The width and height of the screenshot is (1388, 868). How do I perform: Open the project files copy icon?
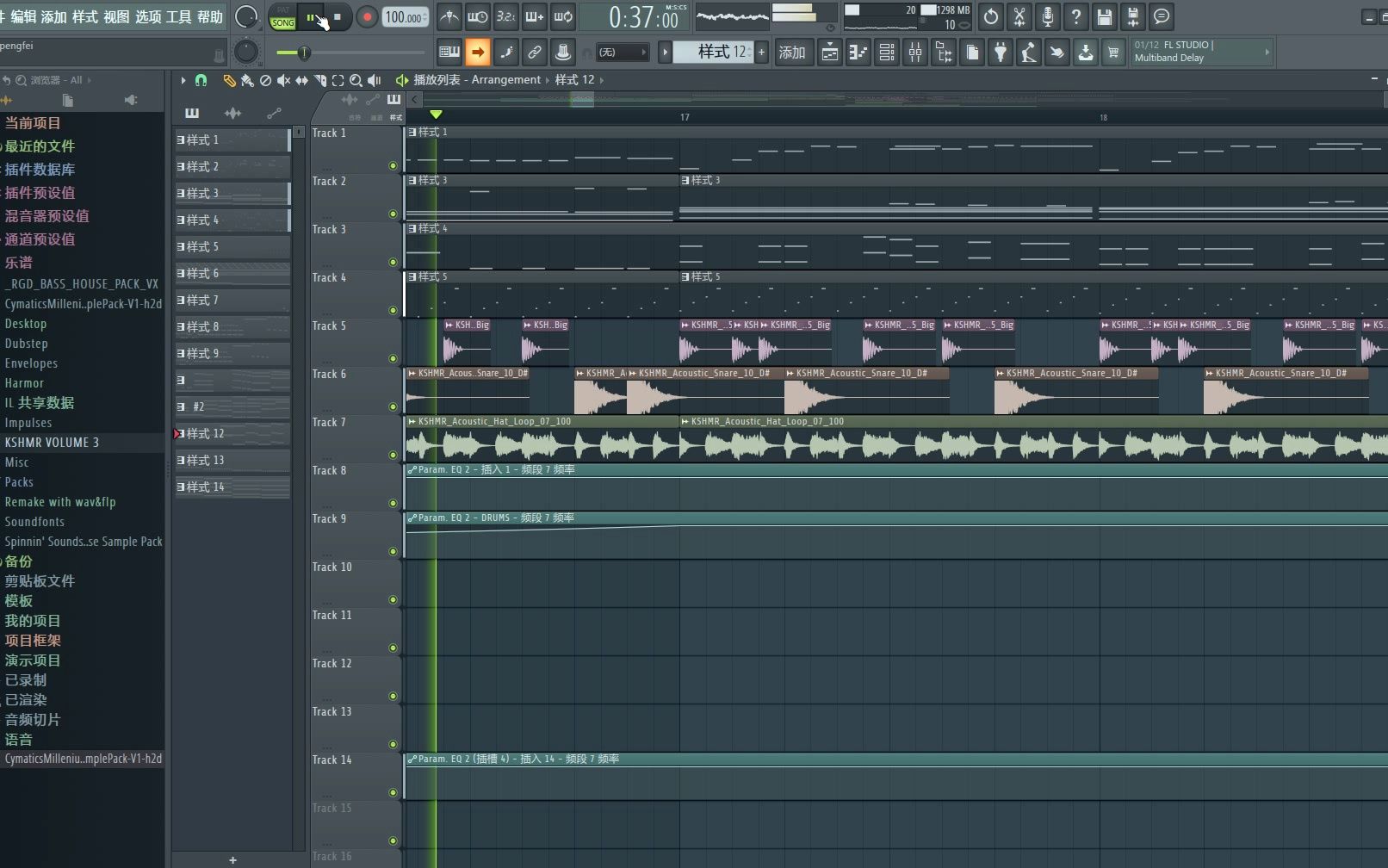coord(972,53)
